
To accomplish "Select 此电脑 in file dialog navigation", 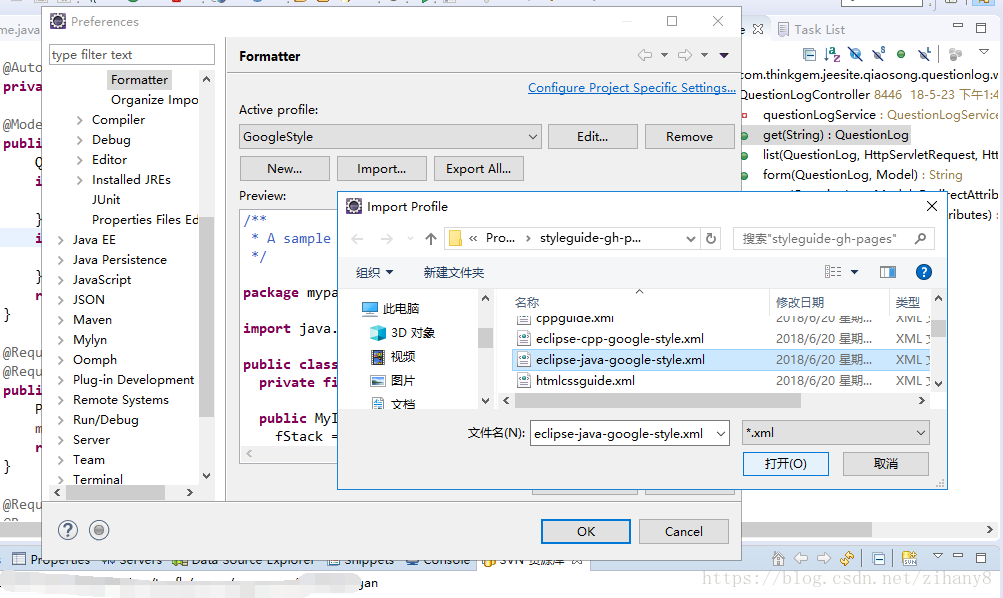I will coord(400,309).
